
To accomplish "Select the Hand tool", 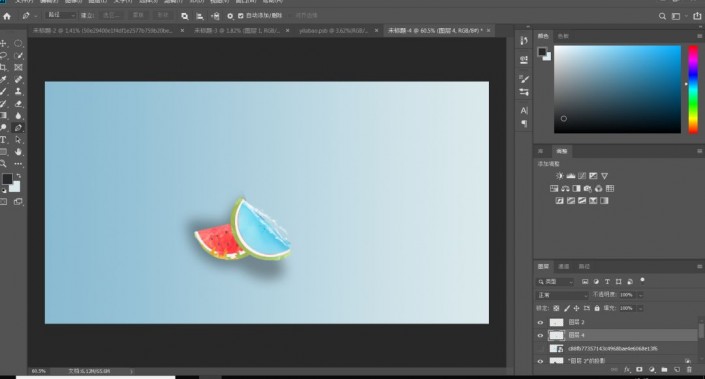I will pos(18,152).
